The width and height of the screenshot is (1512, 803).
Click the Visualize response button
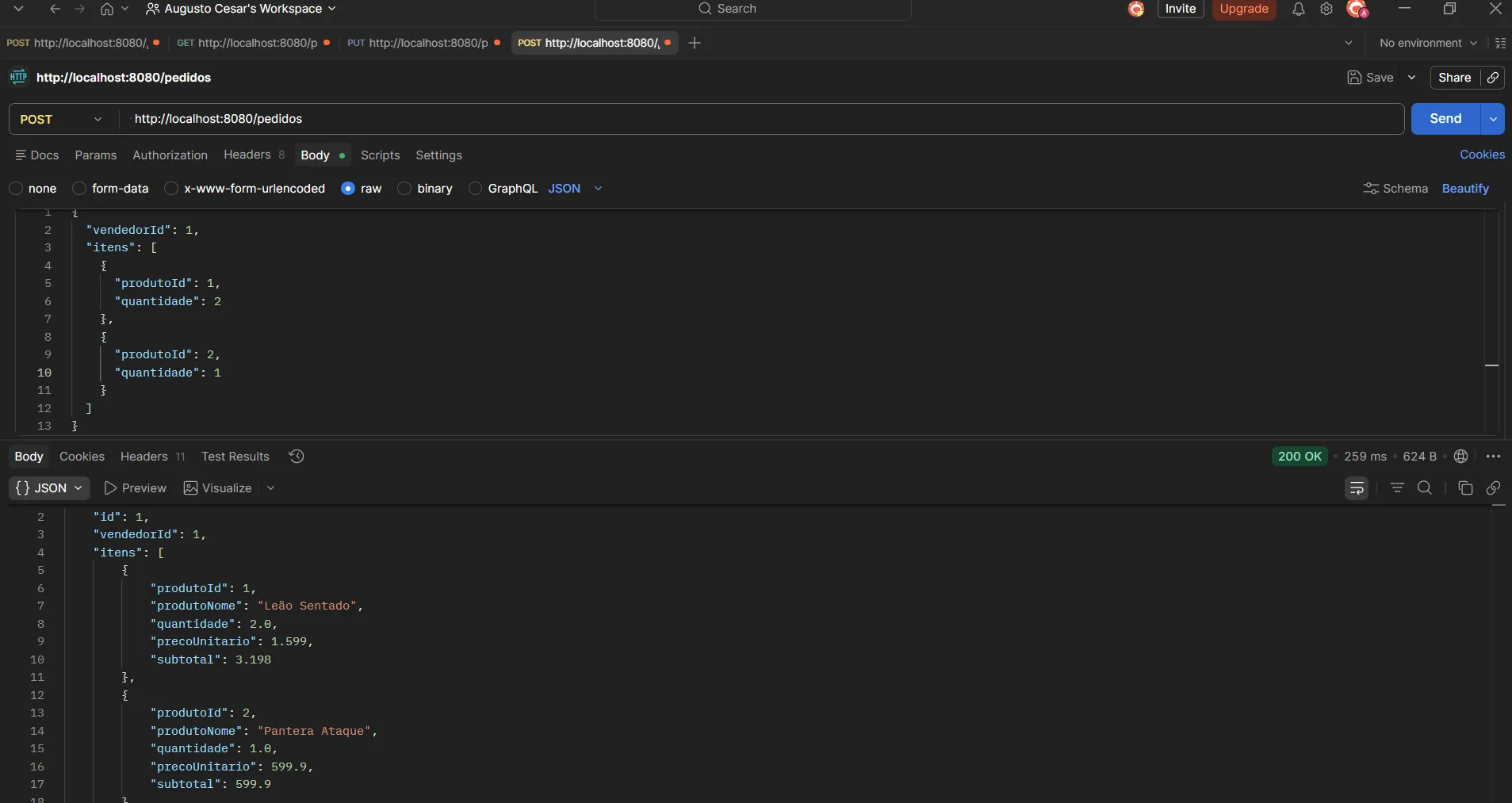(218, 488)
